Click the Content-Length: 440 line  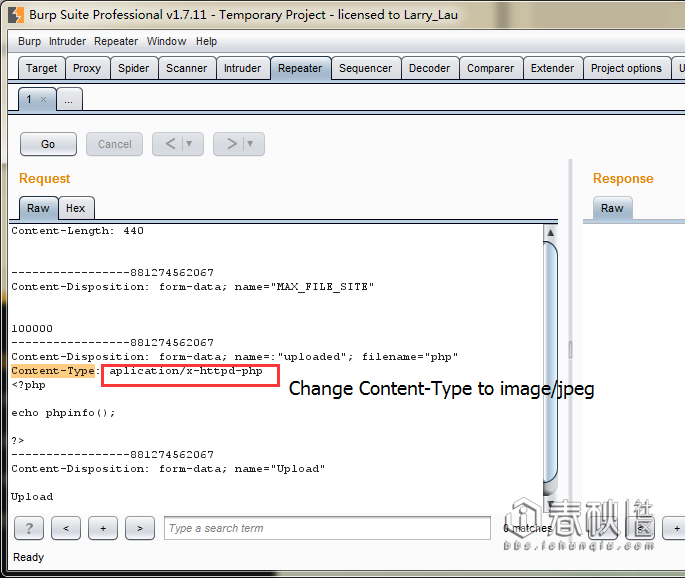click(x=77, y=230)
